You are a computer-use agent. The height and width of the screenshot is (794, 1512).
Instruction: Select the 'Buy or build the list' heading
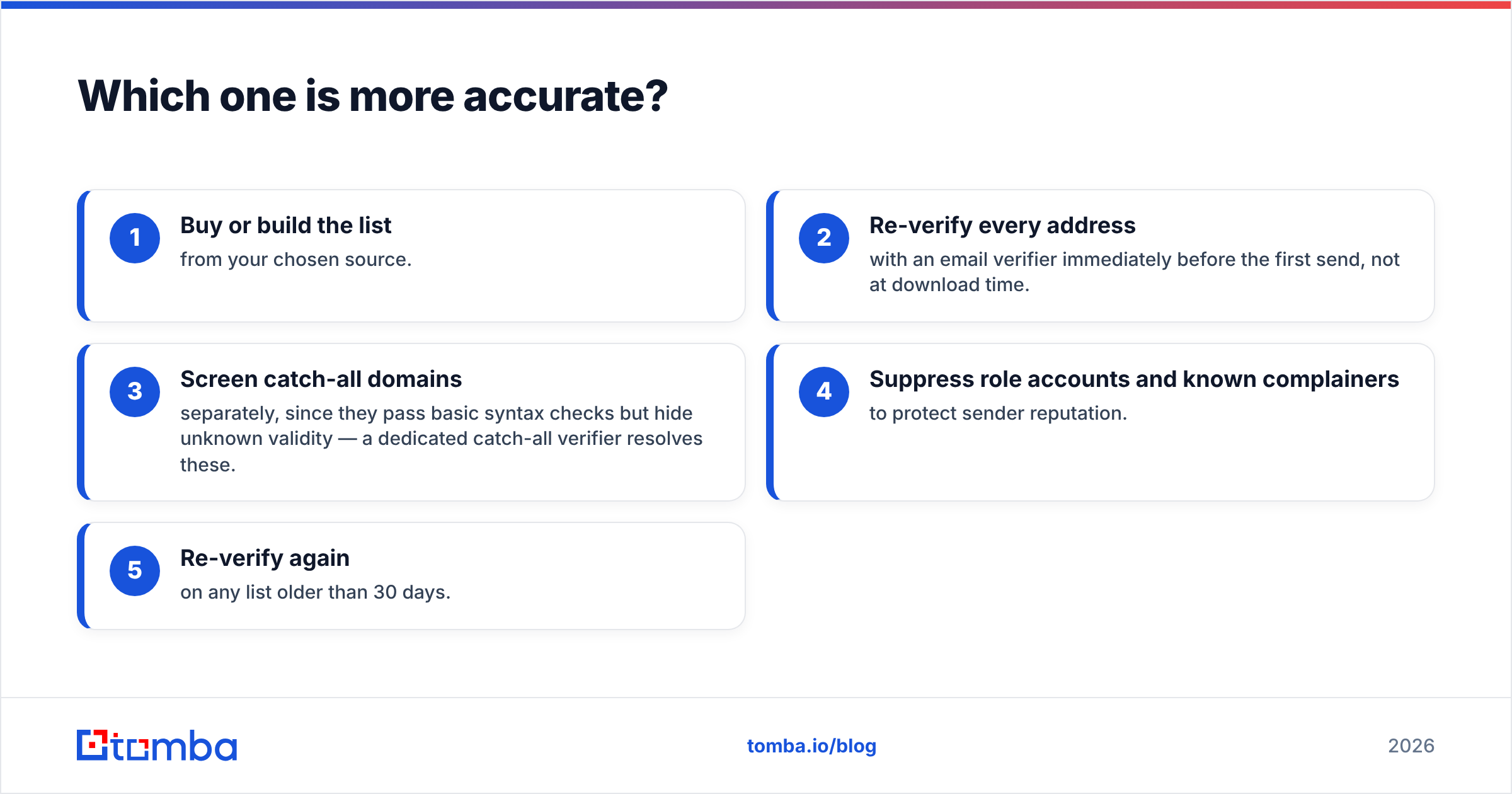[x=285, y=226]
